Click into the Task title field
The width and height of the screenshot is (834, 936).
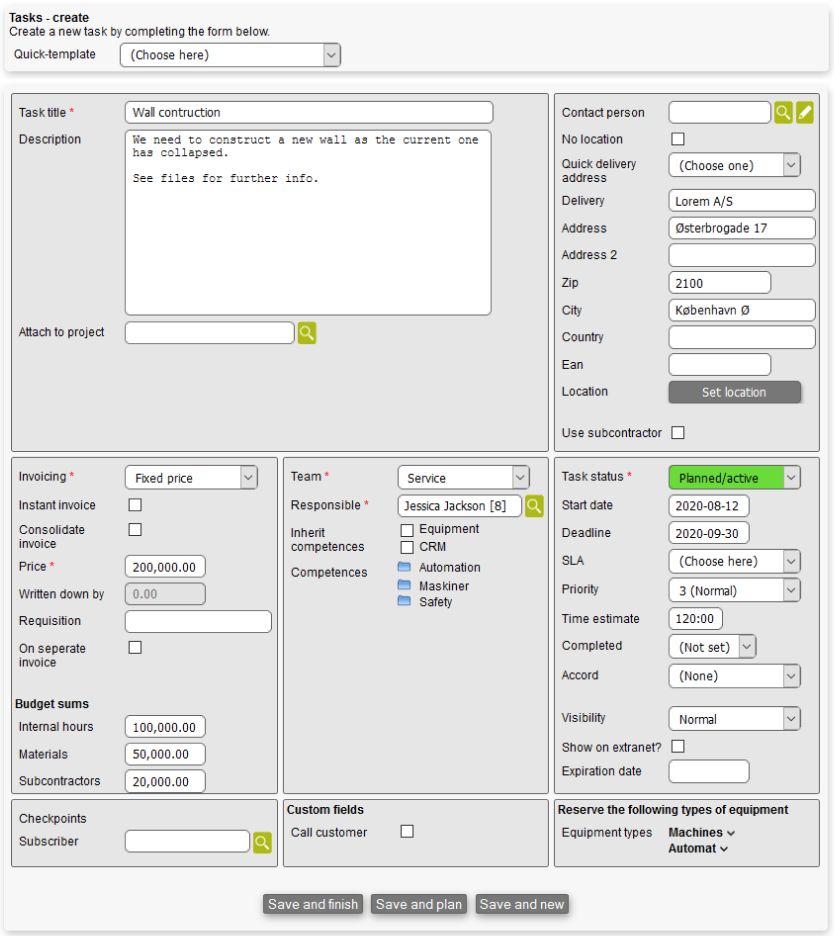click(308, 112)
